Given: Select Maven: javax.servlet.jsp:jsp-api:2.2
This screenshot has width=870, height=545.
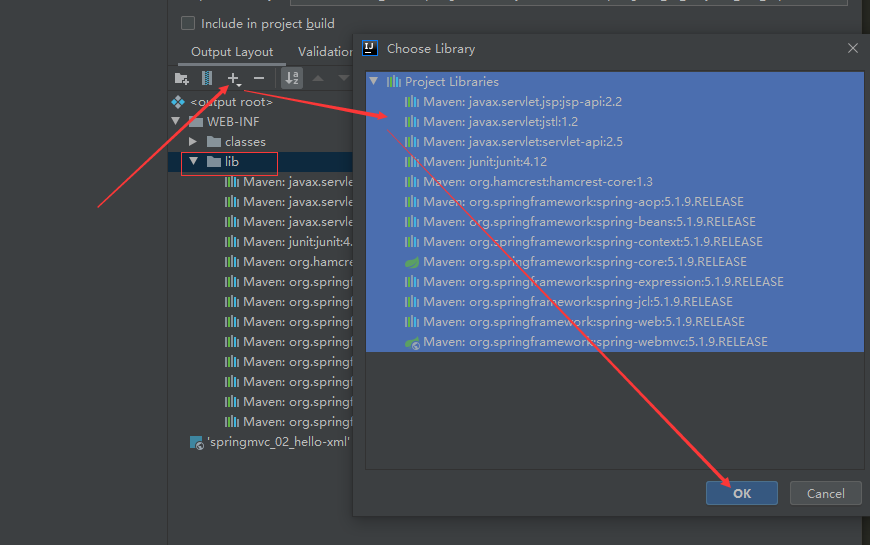Looking at the screenshot, I should [522, 102].
